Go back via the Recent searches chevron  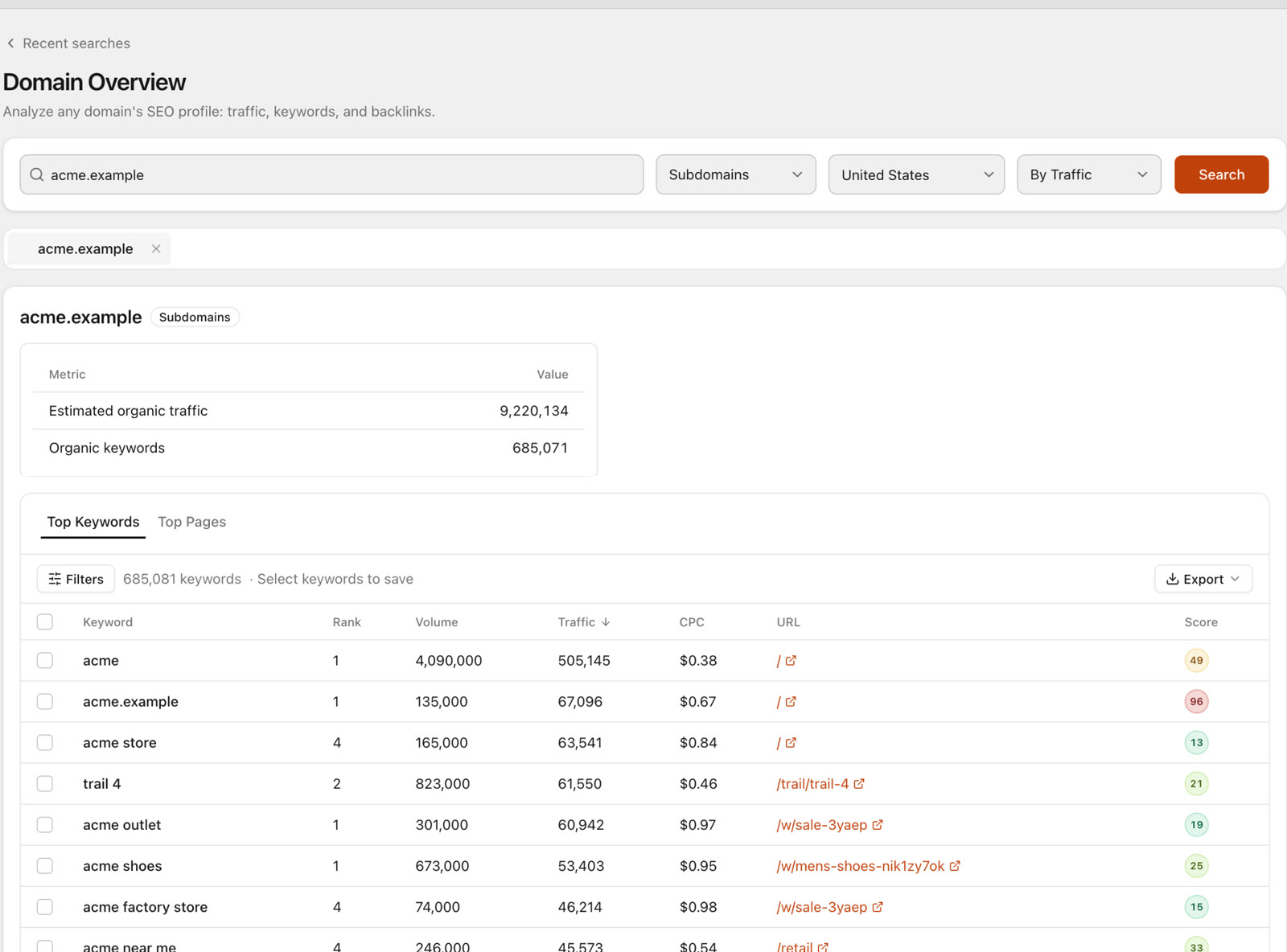(10, 43)
